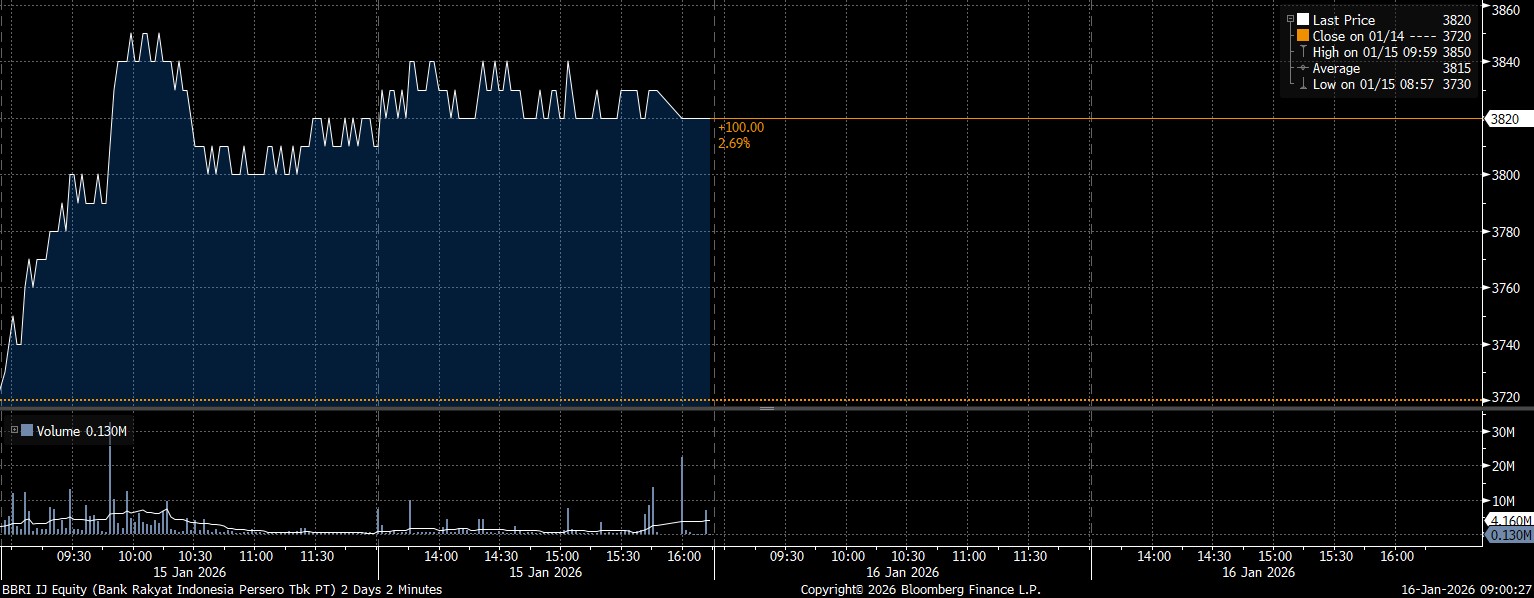
Task: Click the 3820 last price axis flag
Action: 1506,119
